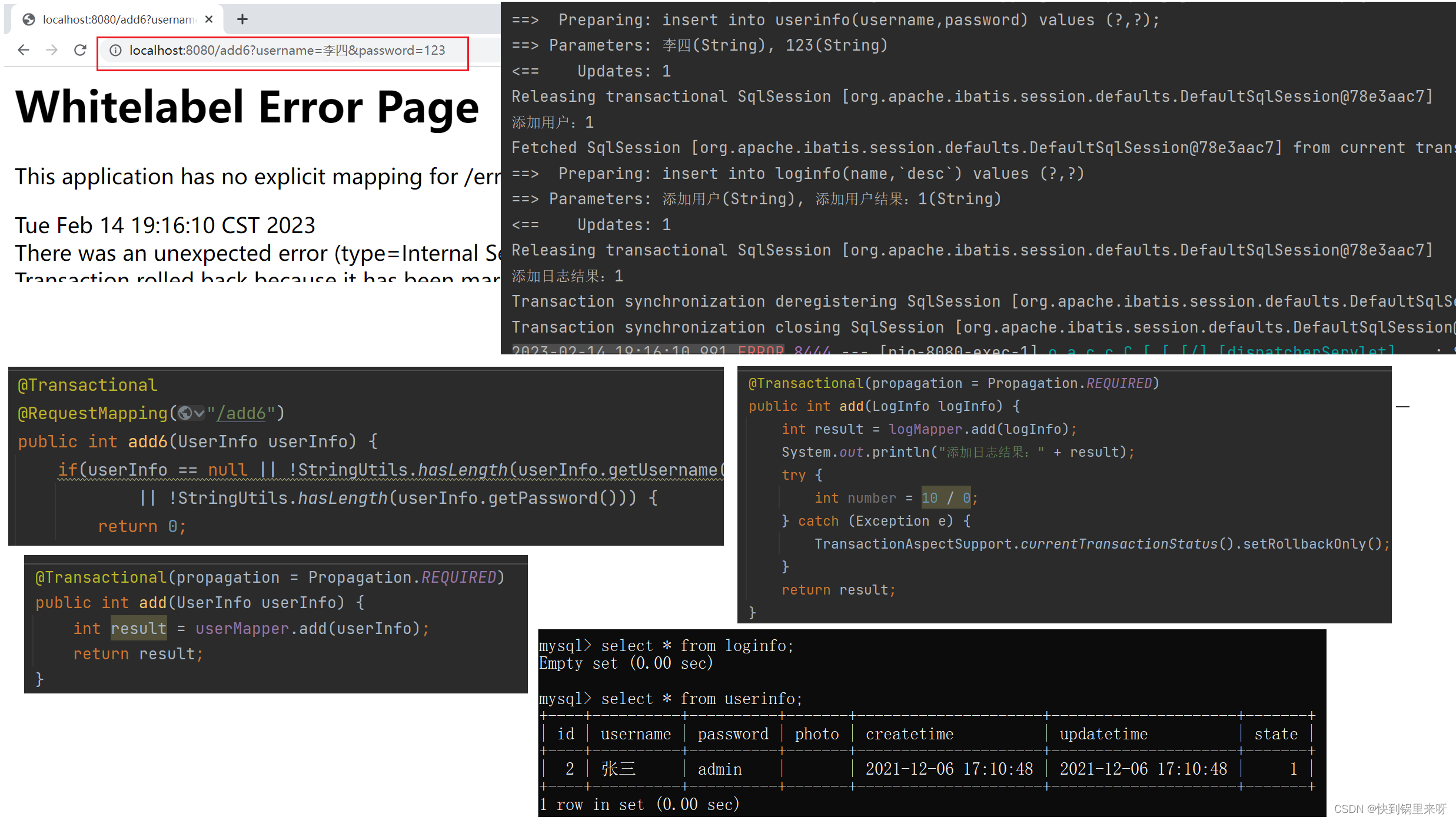Click highlighted "result" variable in UserInfo add

[139, 629]
